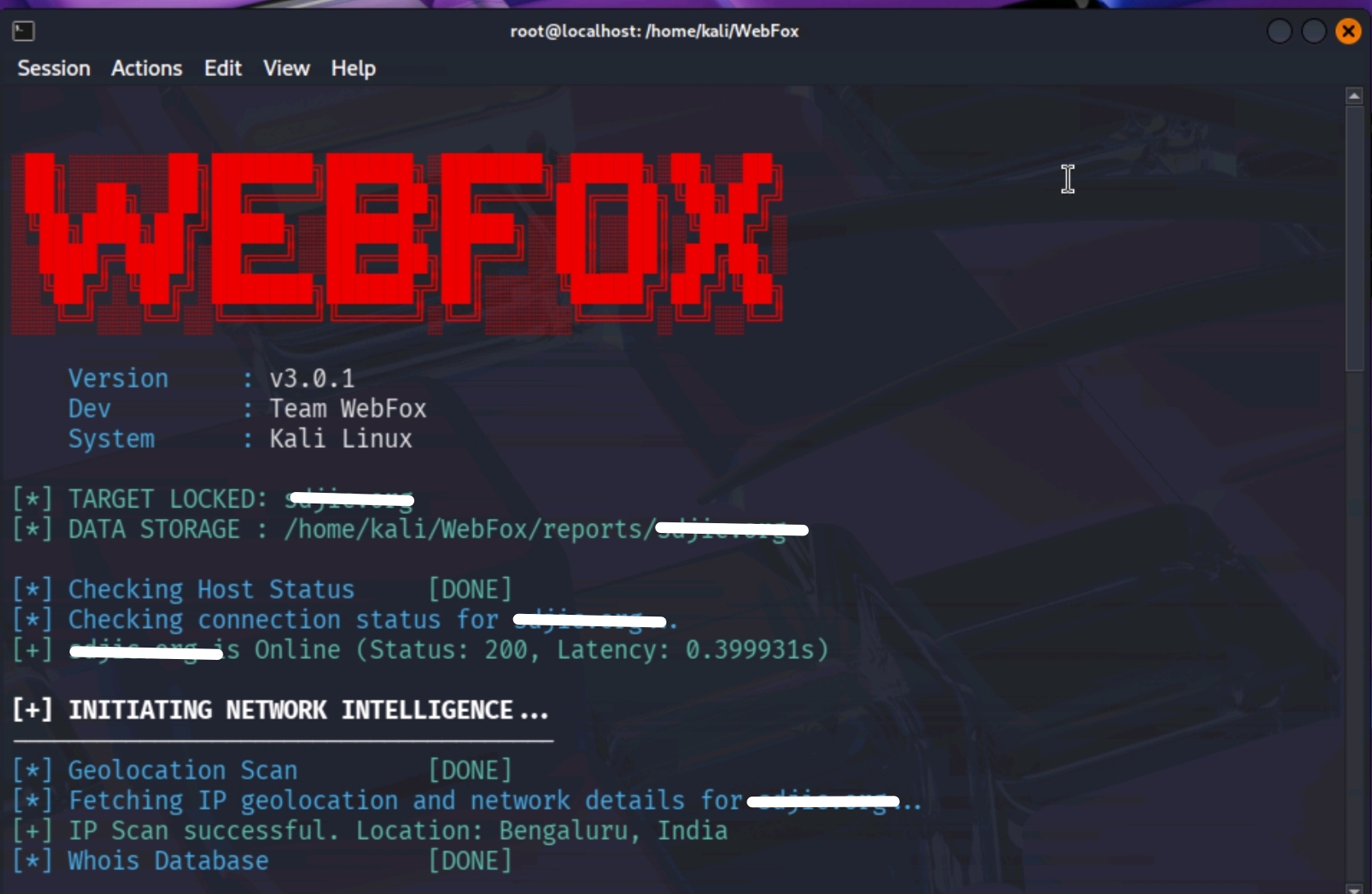Click the scrollbar up arrow
The image size is (1372, 894).
pos(1354,97)
